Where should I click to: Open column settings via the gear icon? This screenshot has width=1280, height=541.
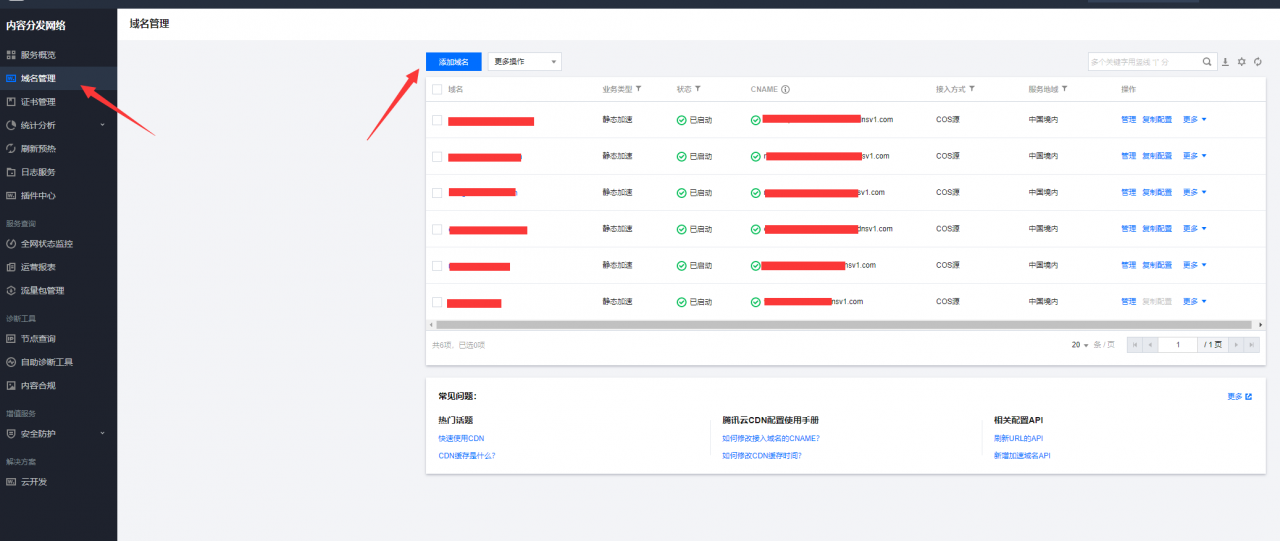tap(1242, 62)
